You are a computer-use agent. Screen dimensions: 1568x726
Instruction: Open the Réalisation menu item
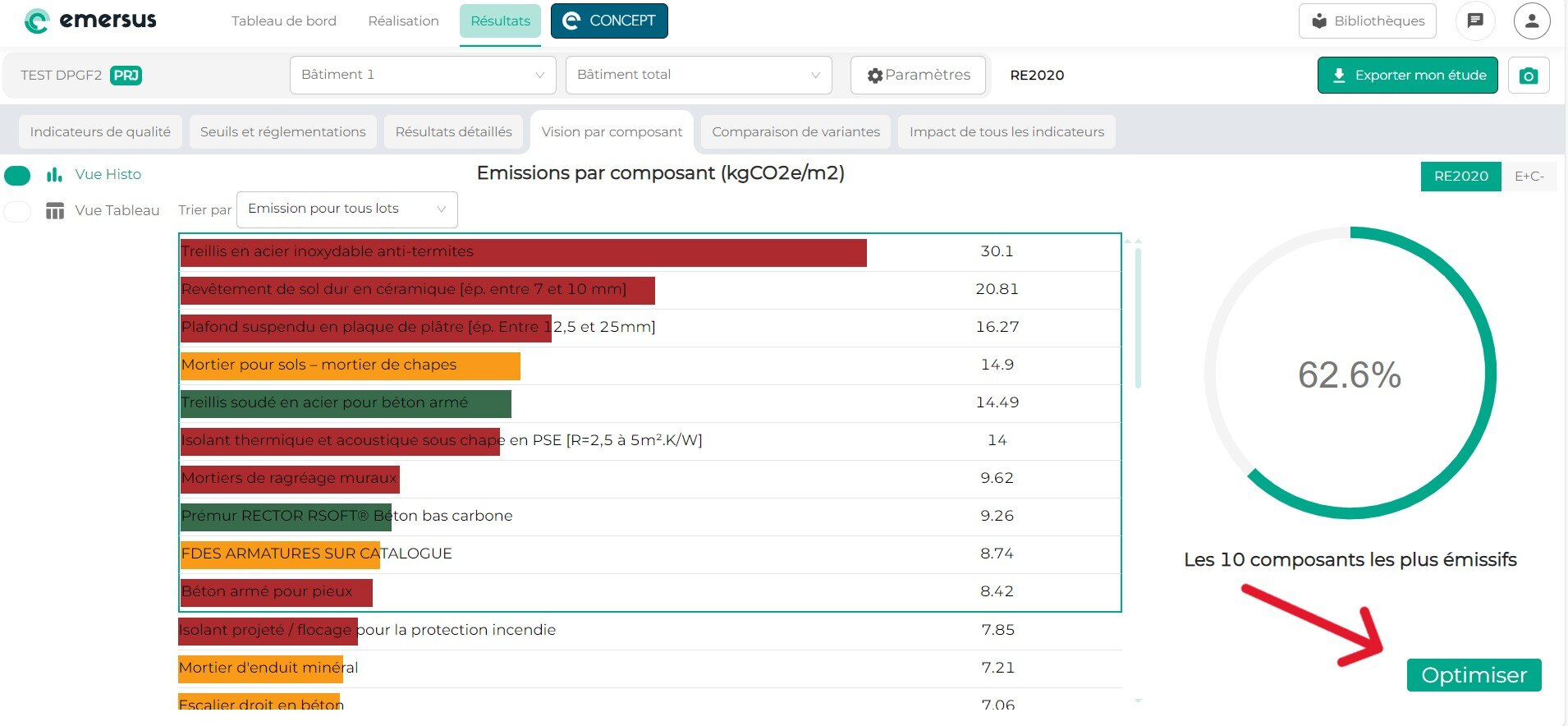(403, 21)
